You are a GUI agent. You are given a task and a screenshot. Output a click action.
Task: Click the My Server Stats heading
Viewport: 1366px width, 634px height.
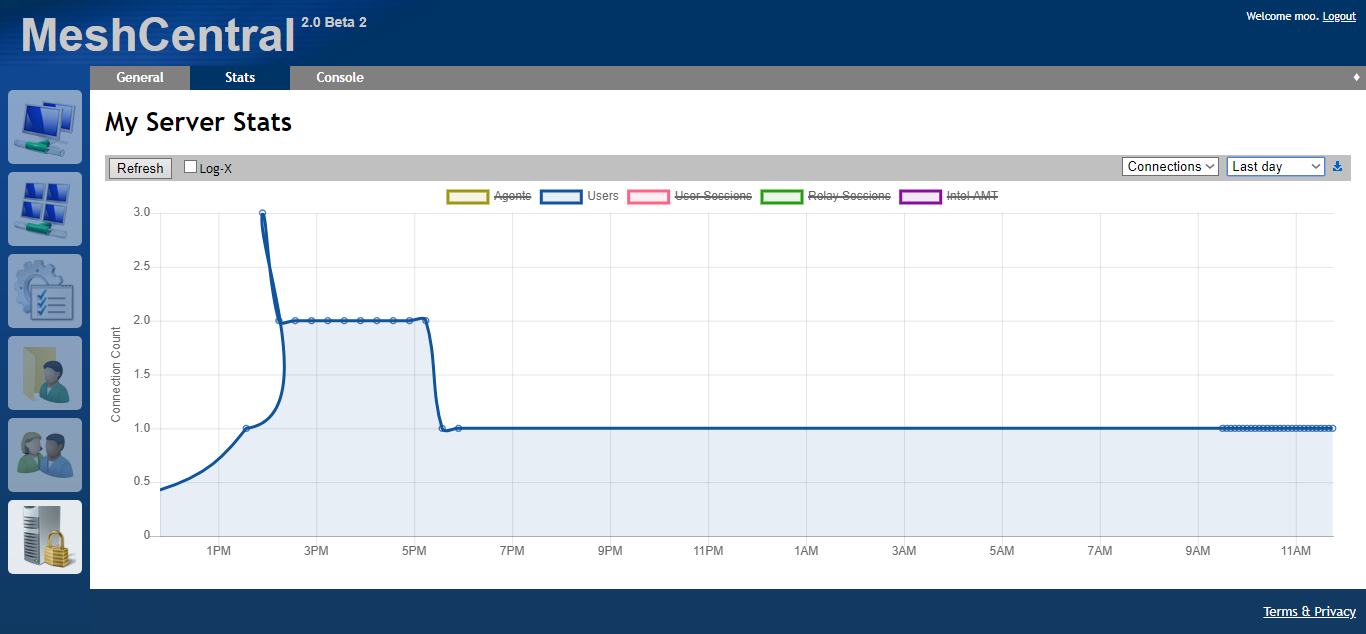coord(198,122)
